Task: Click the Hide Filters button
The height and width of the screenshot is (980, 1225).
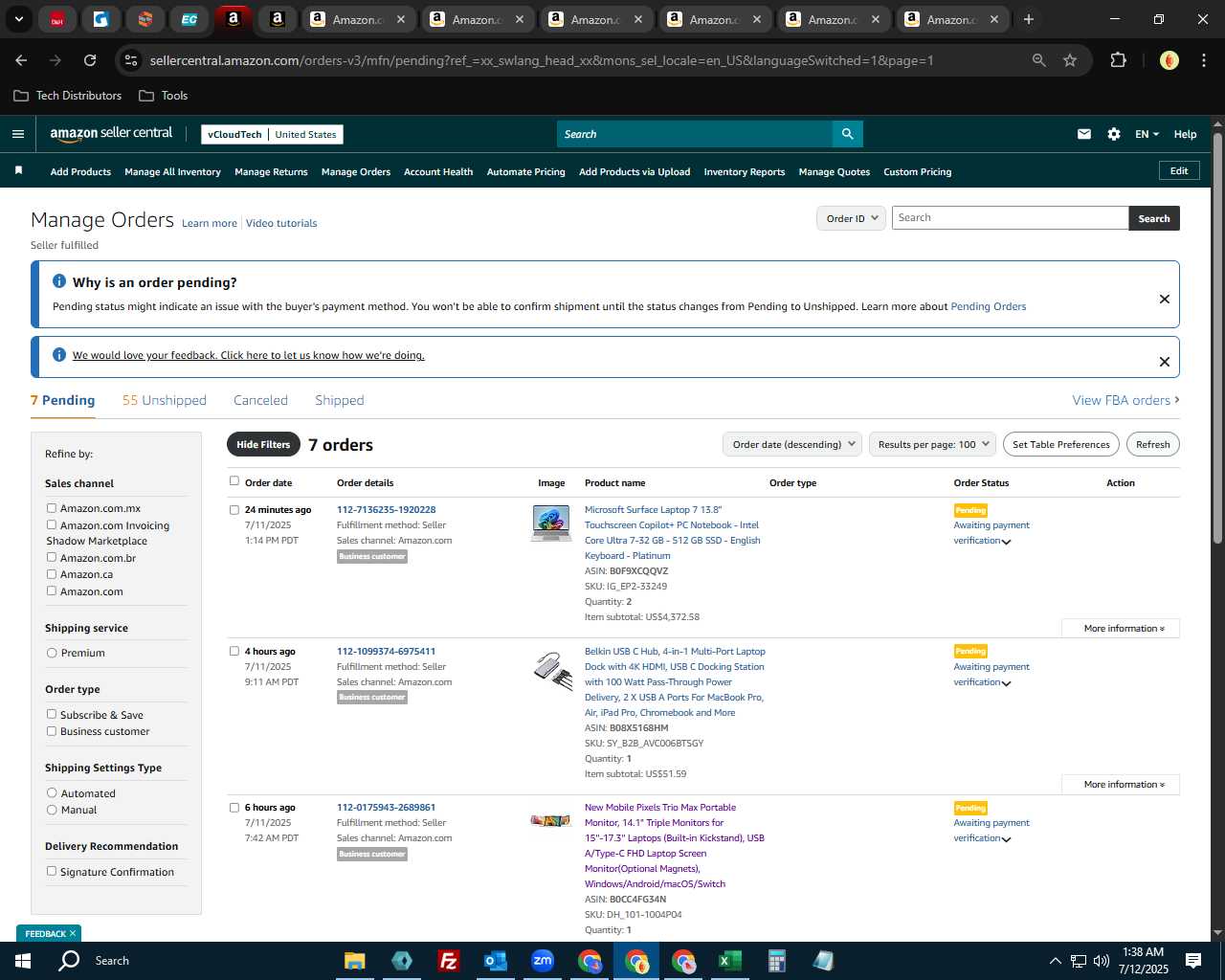Action: click(x=262, y=444)
